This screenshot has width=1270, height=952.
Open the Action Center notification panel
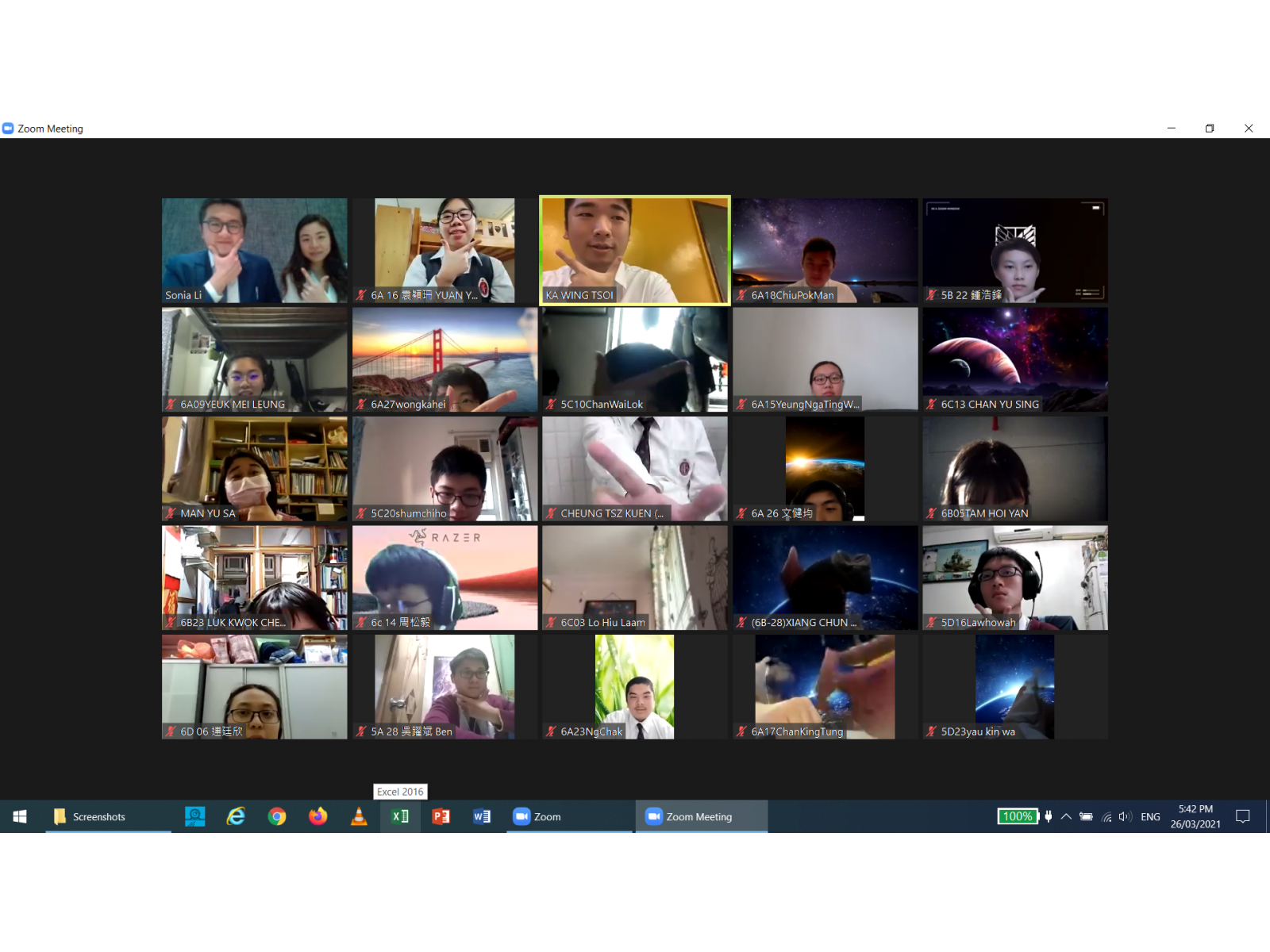pos(1242,816)
